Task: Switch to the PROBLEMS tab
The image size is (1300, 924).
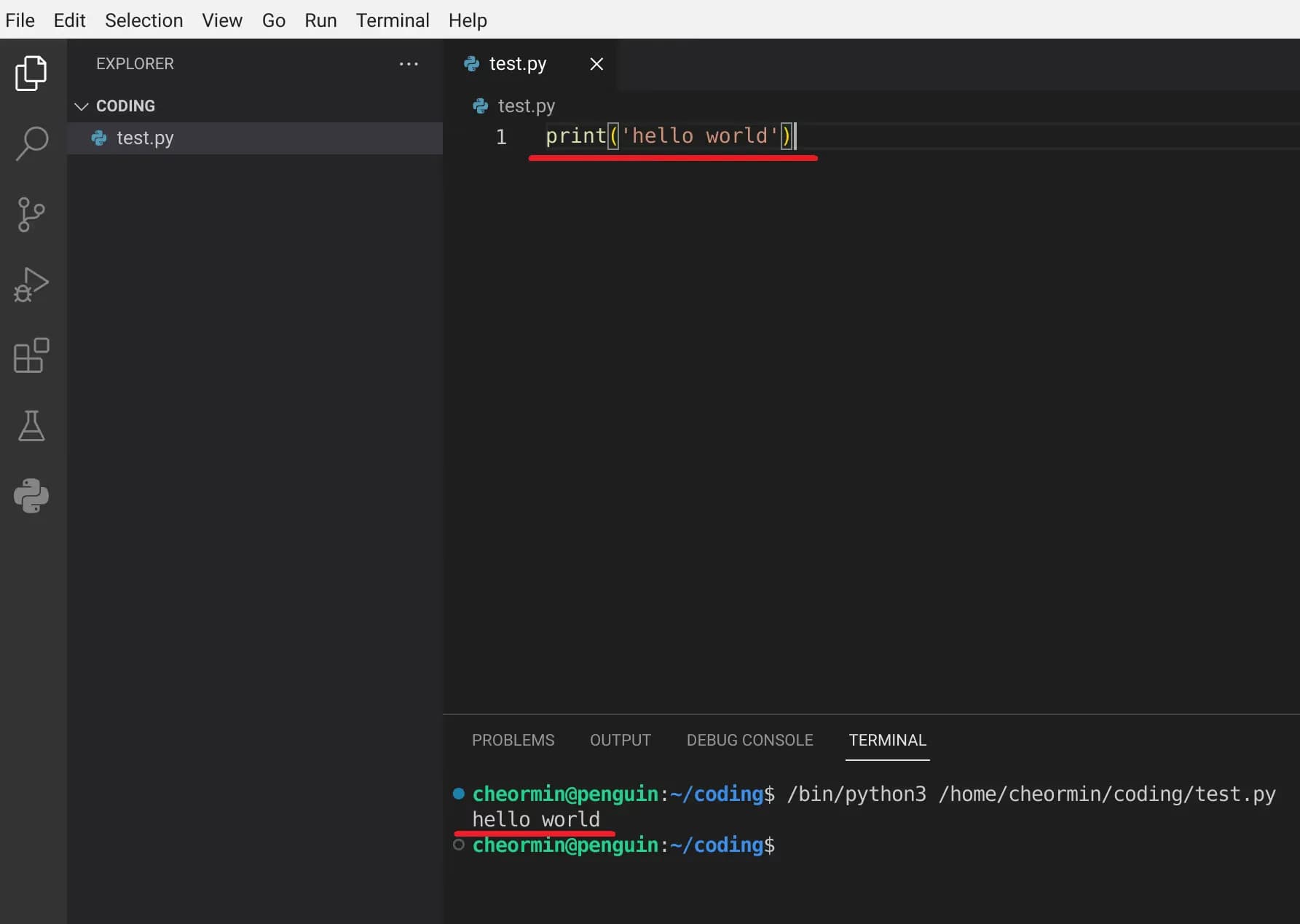Action: click(513, 740)
